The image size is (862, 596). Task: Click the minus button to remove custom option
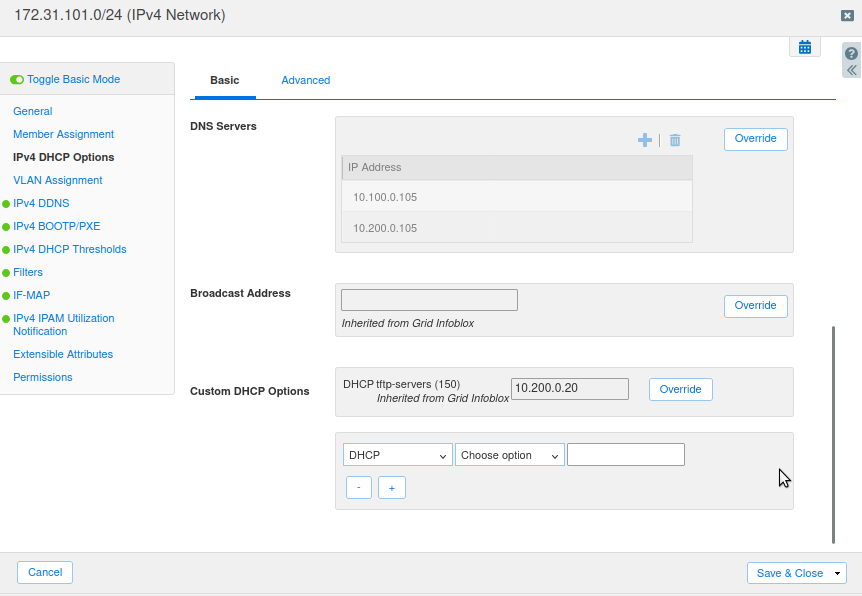pyautogui.click(x=359, y=488)
